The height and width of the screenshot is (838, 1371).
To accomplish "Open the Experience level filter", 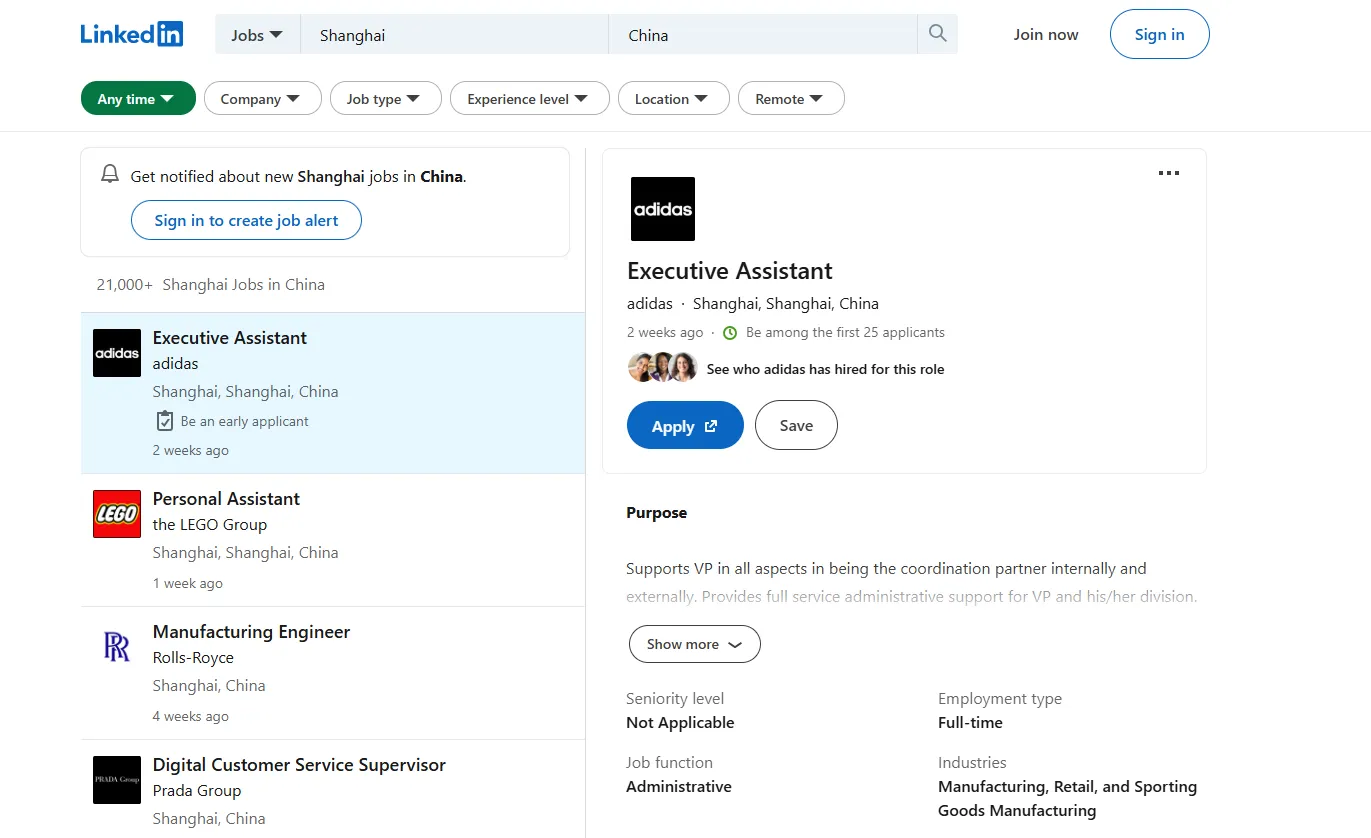I will tap(529, 98).
